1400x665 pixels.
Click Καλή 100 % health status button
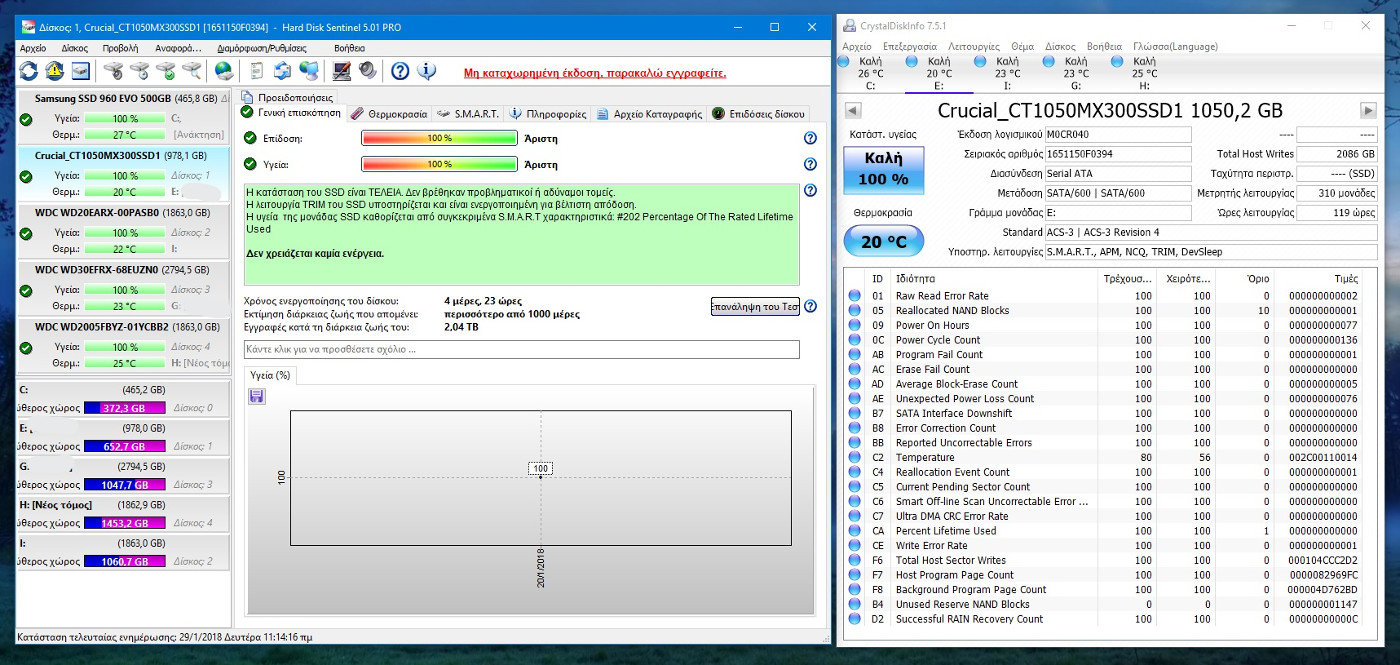(883, 169)
